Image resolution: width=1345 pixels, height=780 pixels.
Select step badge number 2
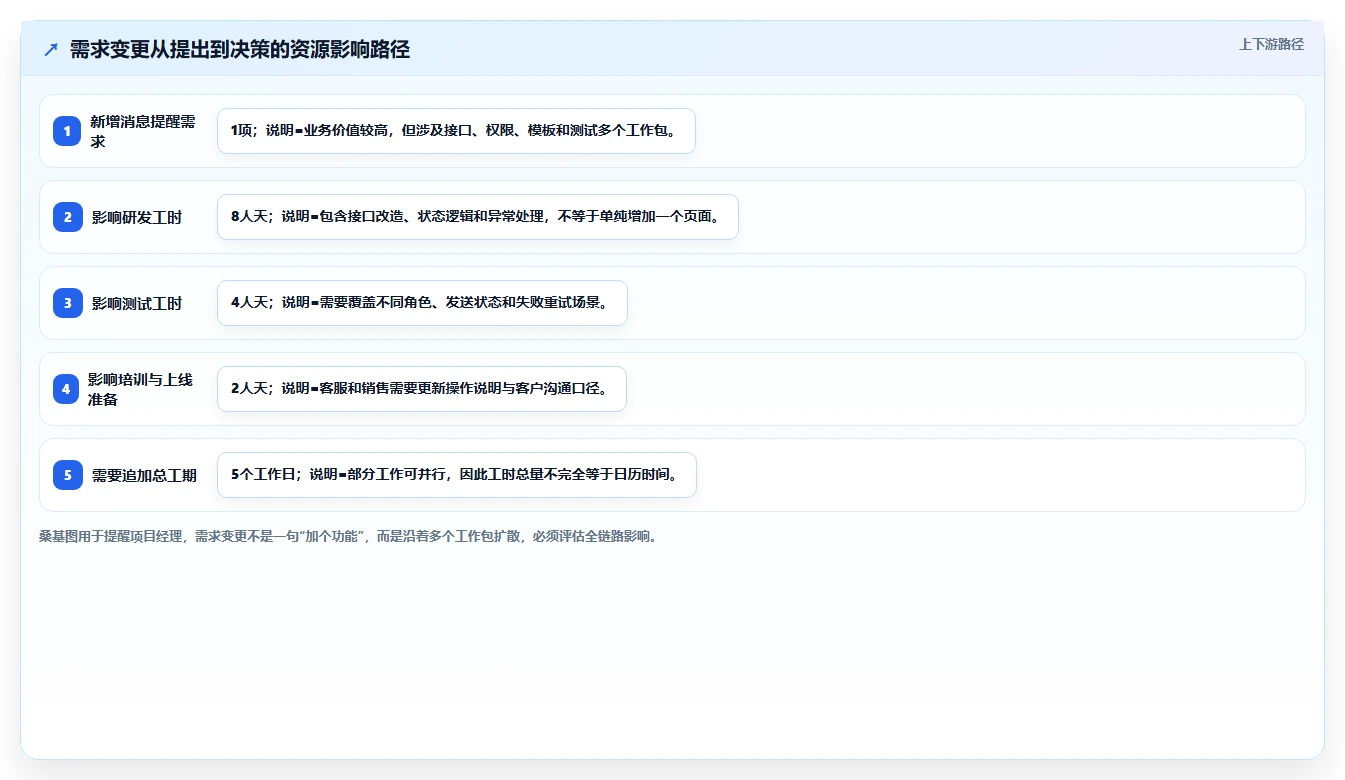click(x=67, y=217)
